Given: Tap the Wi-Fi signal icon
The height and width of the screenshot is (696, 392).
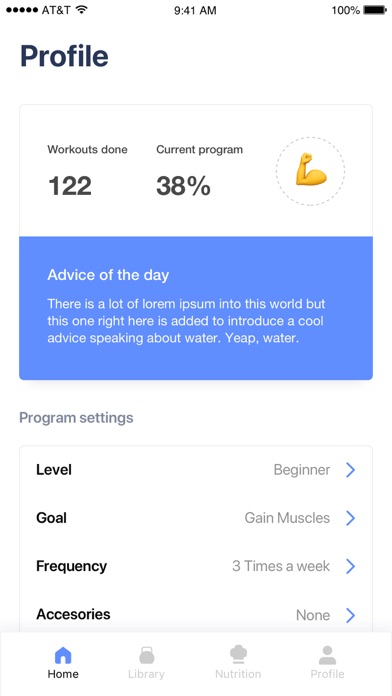Looking at the screenshot, I should [81, 9].
